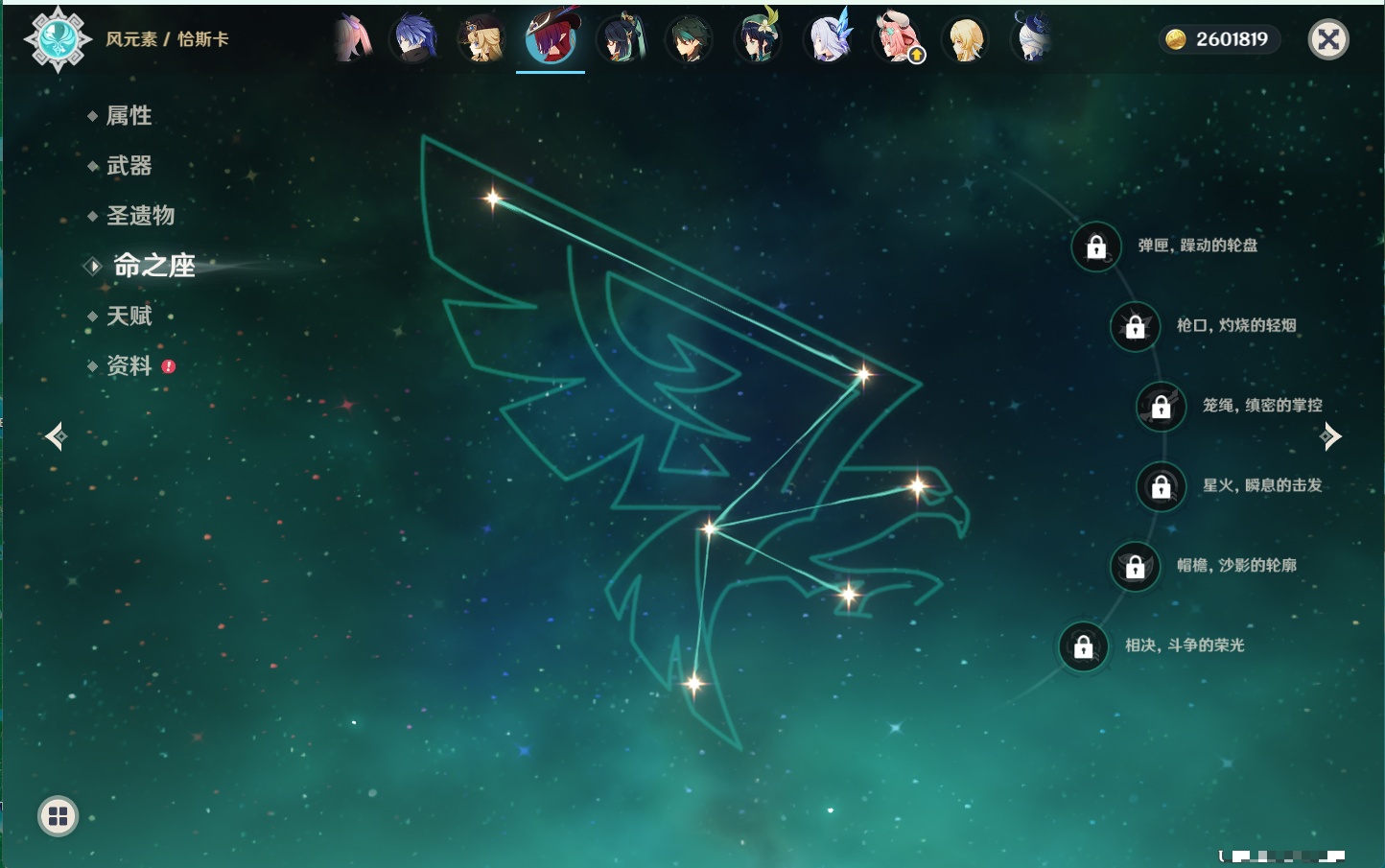Click the Anemo element emblem top-left
The image size is (1385, 868).
click(x=58, y=39)
